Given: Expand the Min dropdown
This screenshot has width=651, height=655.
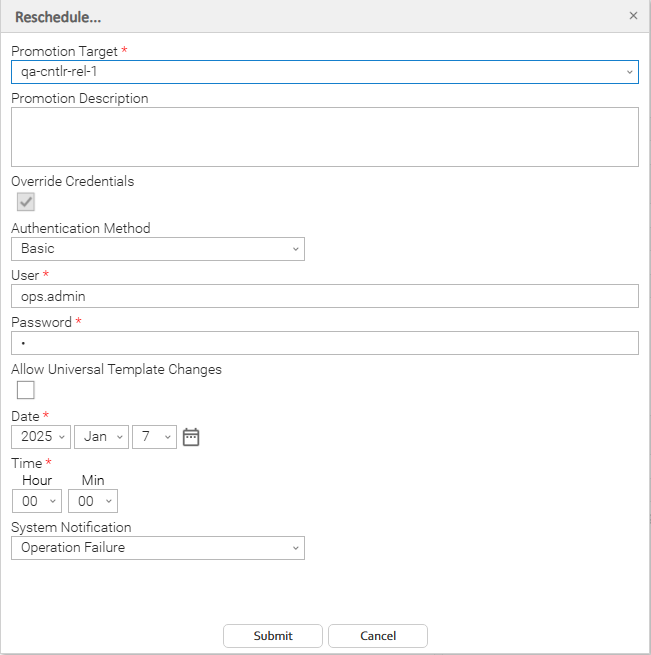Looking at the screenshot, I should coord(93,501).
